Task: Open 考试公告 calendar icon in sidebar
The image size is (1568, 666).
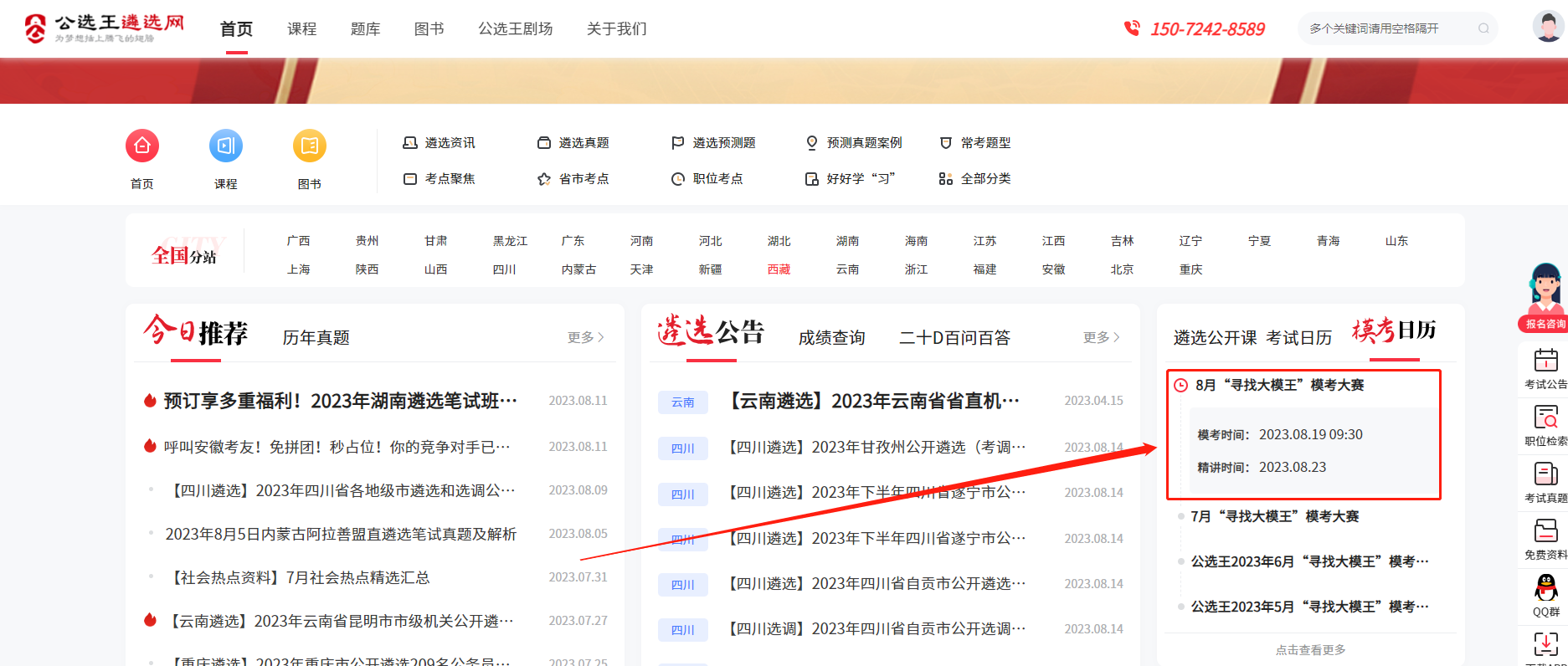Action: coord(1545,361)
